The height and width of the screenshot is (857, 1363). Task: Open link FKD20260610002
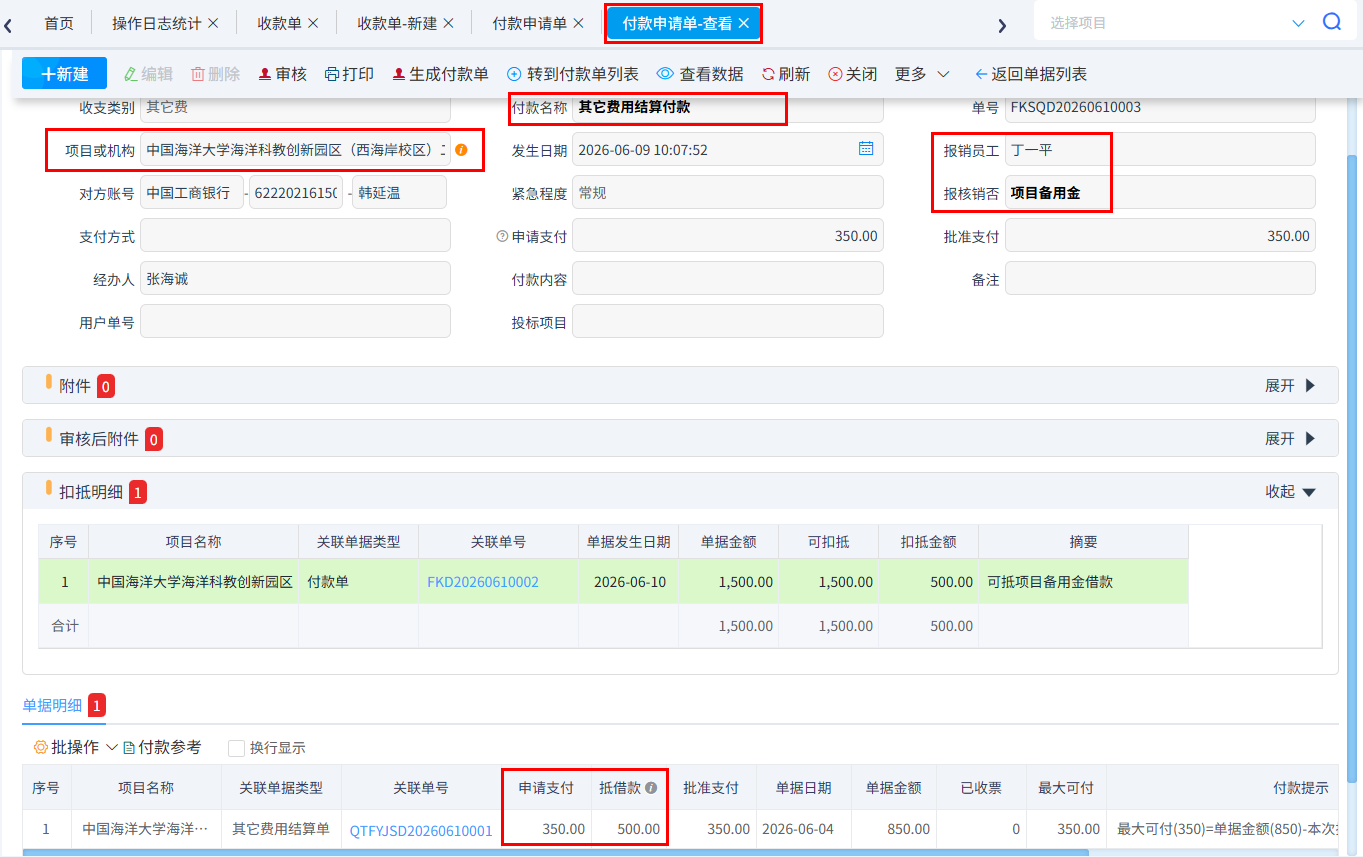pyautogui.click(x=483, y=582)
